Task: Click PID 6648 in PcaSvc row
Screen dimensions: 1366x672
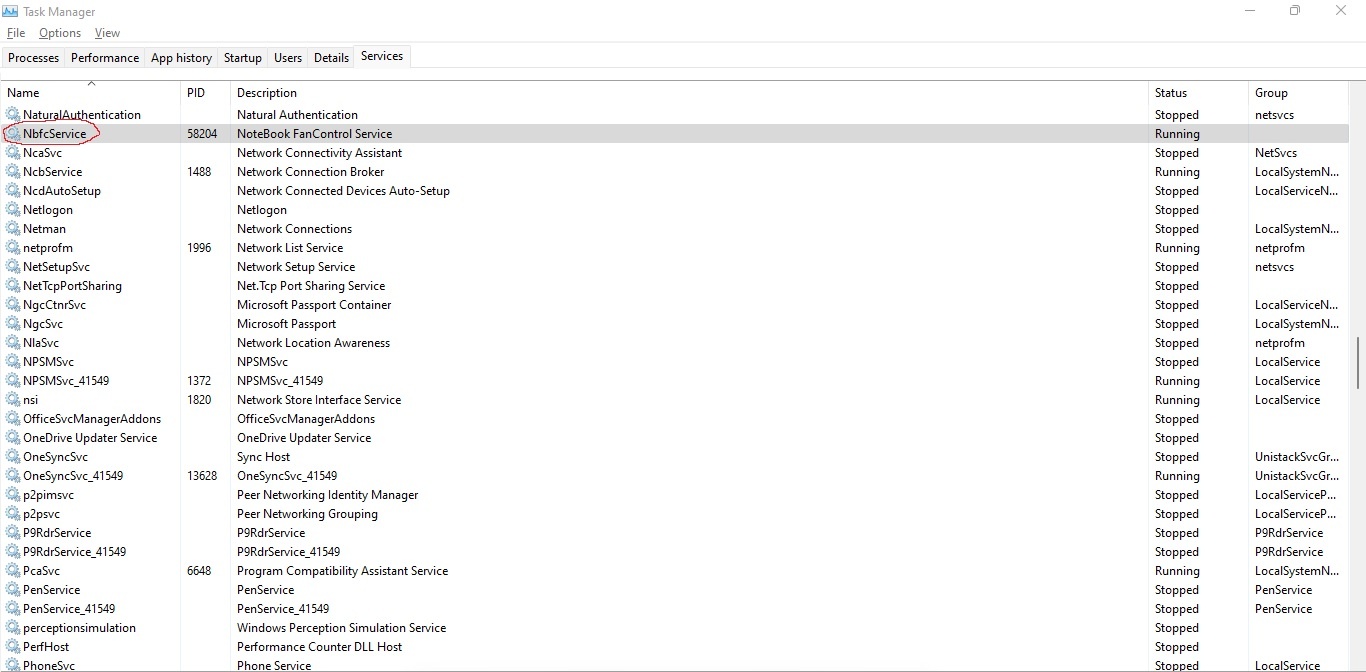Action: (199, 571)
